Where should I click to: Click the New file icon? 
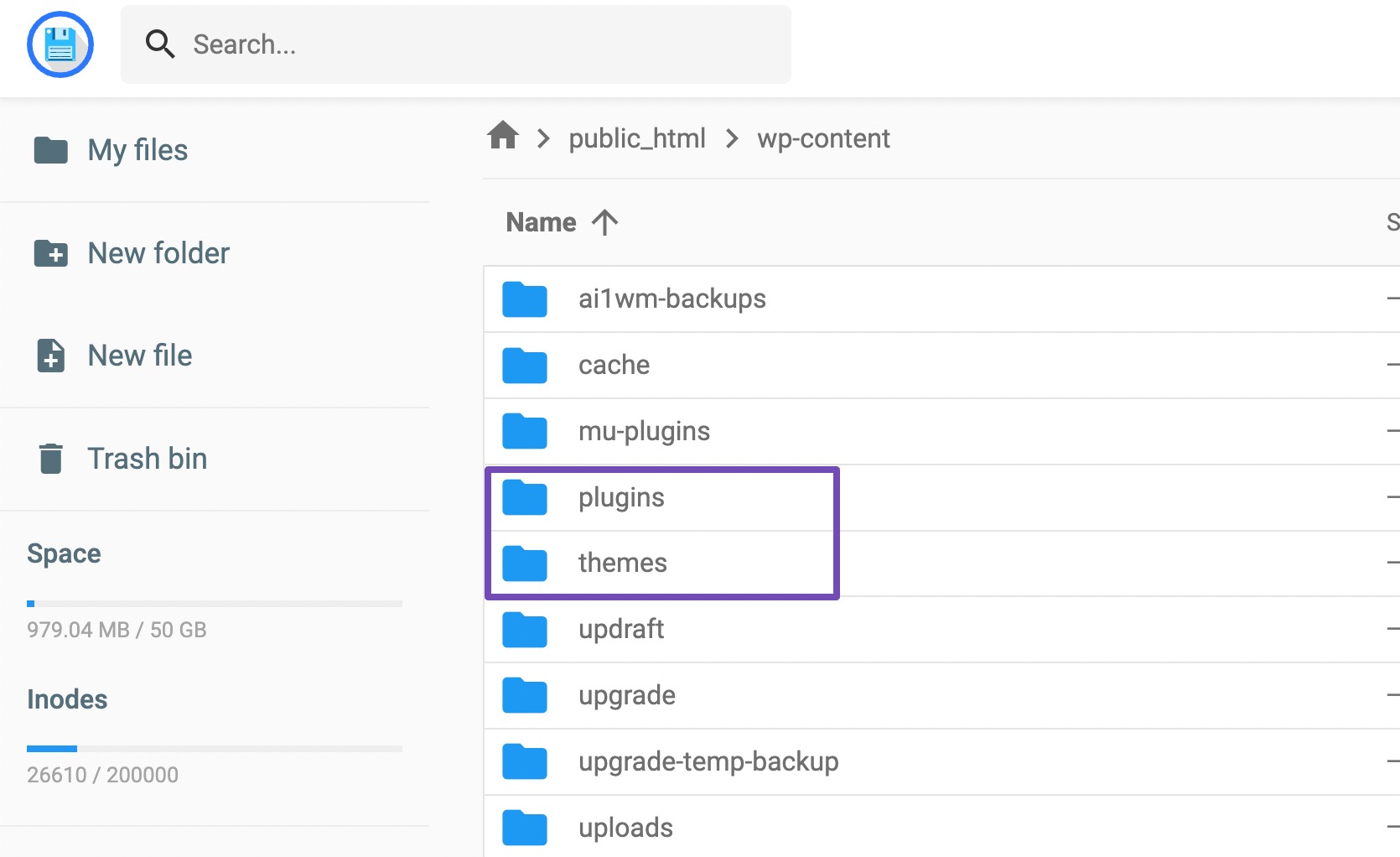[x=52, y=356]
